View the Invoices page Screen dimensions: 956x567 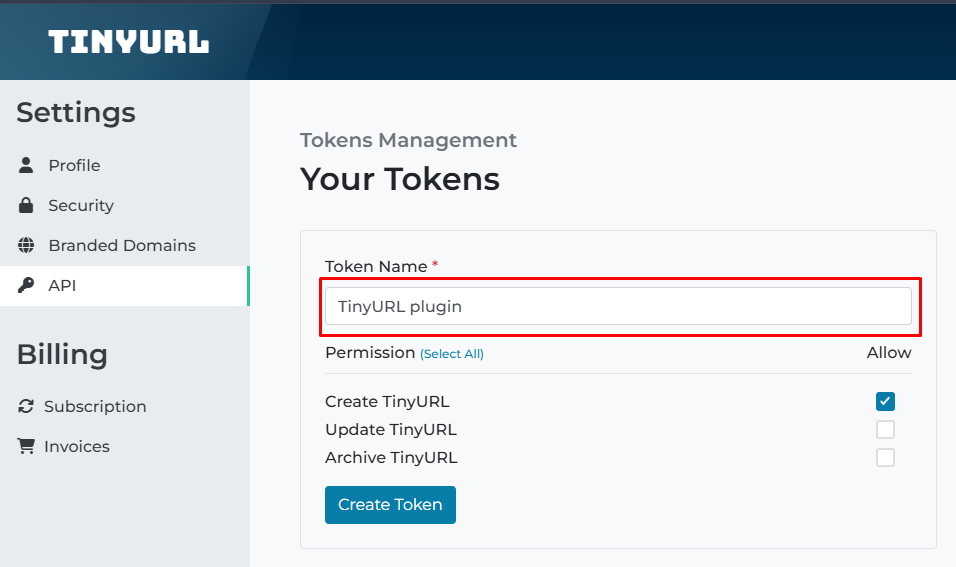[77, 446]
